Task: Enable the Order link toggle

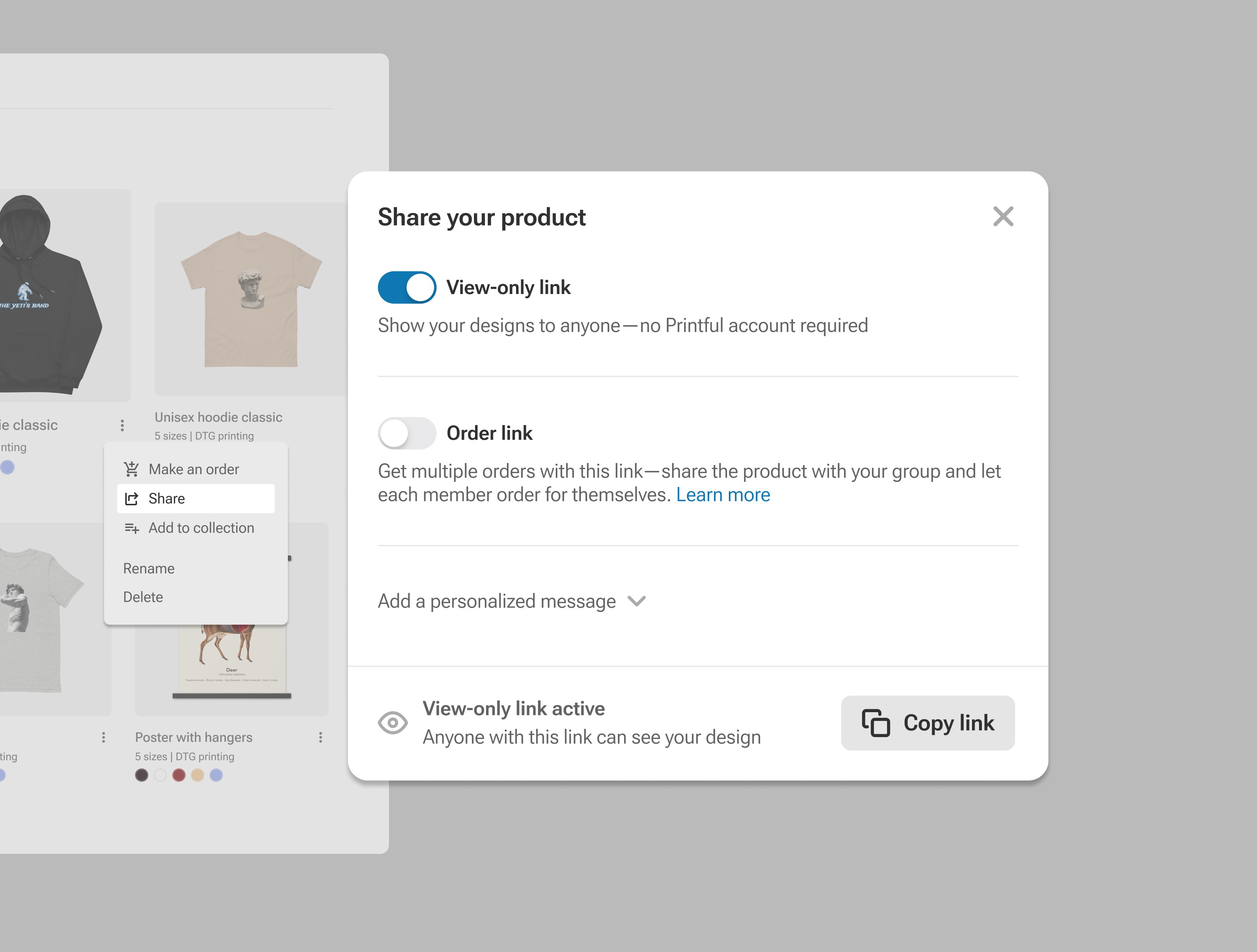Action: tap(407, 433)
